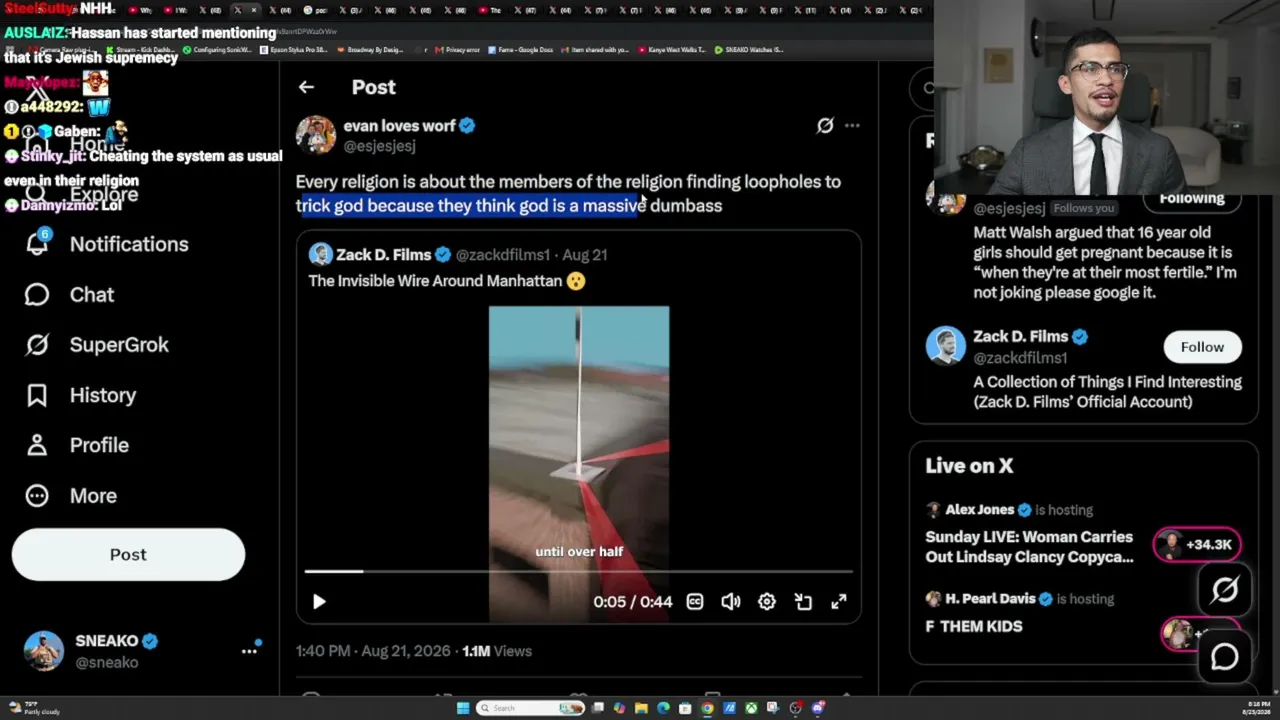Screen dimensions: 1280x720
Task: Open Profile in sidebar
Action: [x=78, y=445]
